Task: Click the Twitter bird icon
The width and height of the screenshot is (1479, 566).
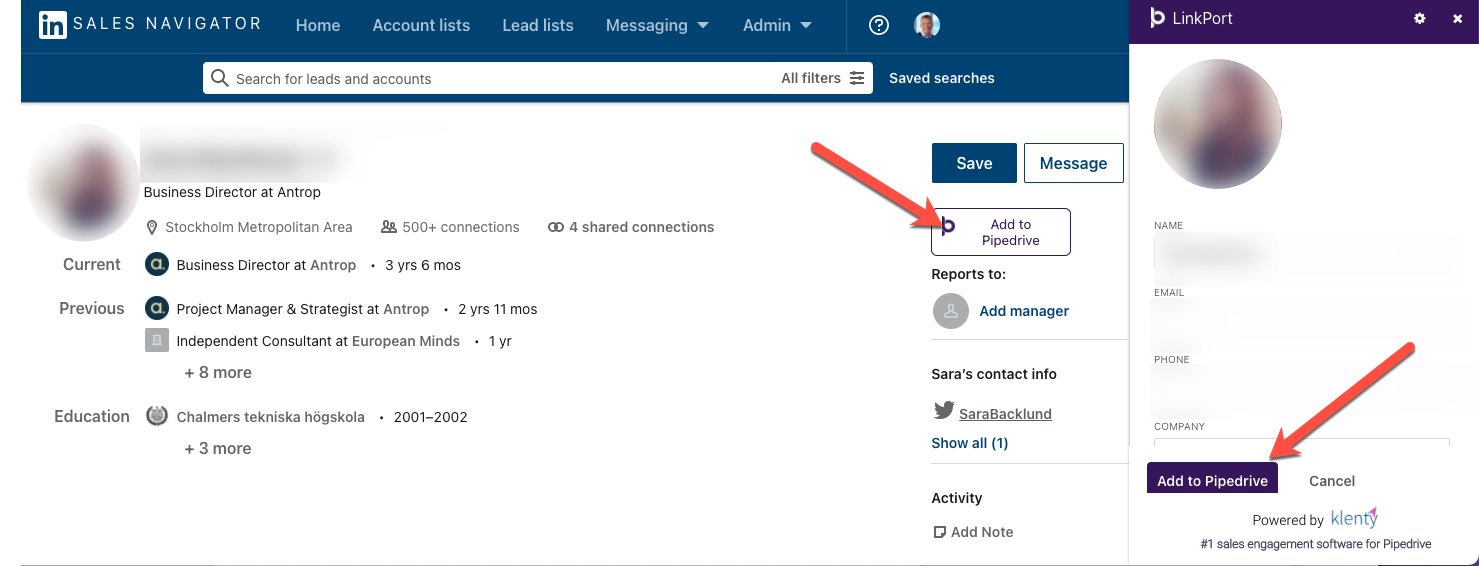Action: click(943, 410)
